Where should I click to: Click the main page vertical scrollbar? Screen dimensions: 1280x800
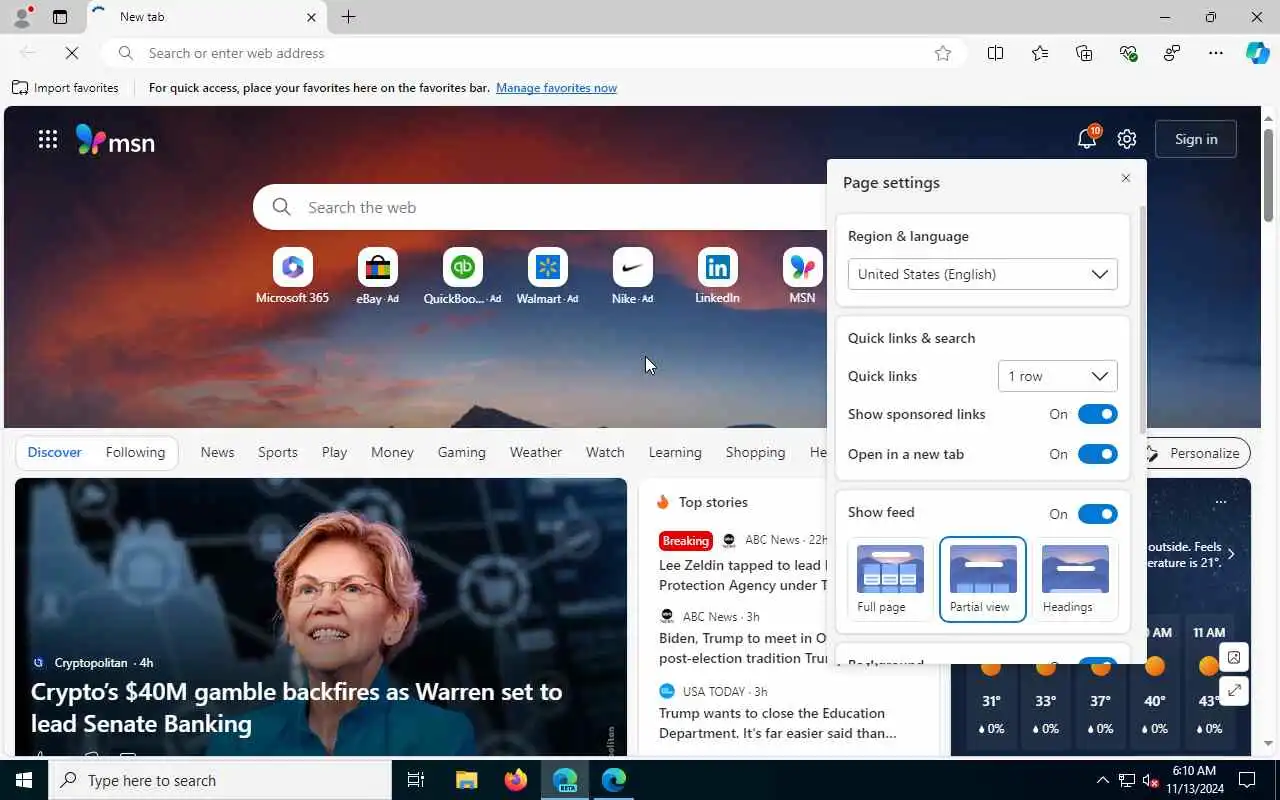point(1269,175)
